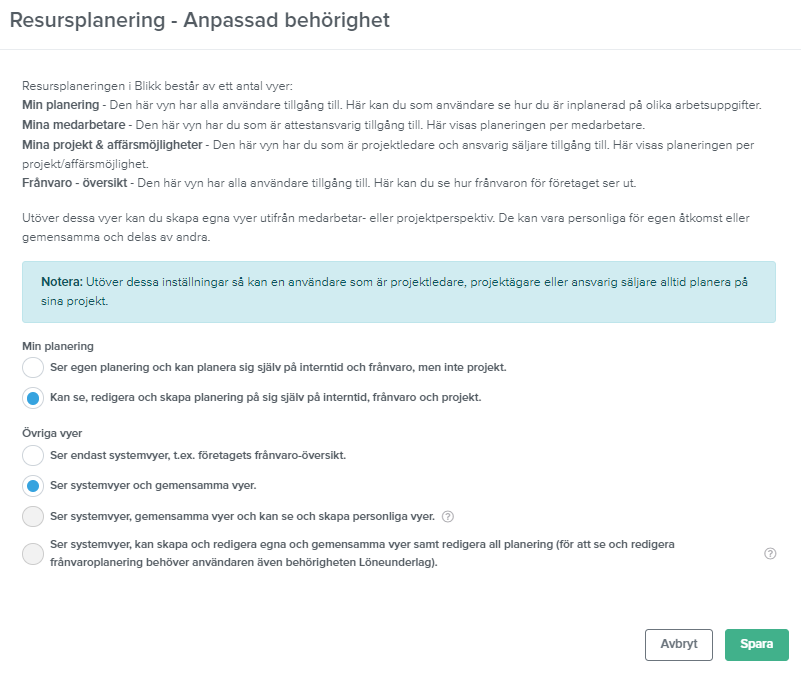
Task: Click the 'Övriga vyer' section label
Action: 52,433
